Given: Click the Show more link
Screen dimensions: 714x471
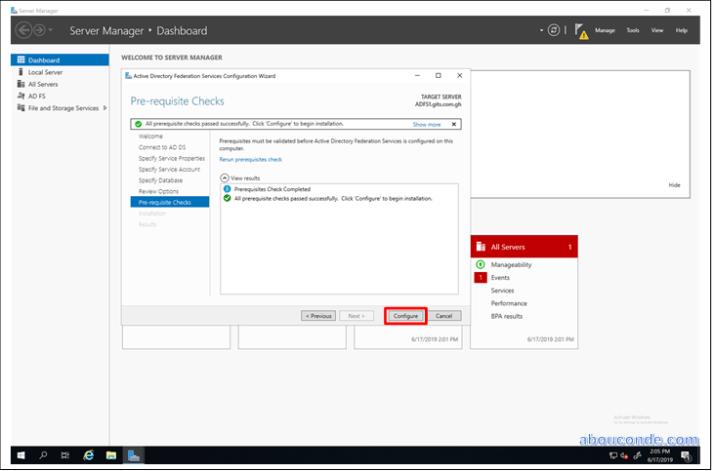Looking at the screenshot, I should point(427,124).
